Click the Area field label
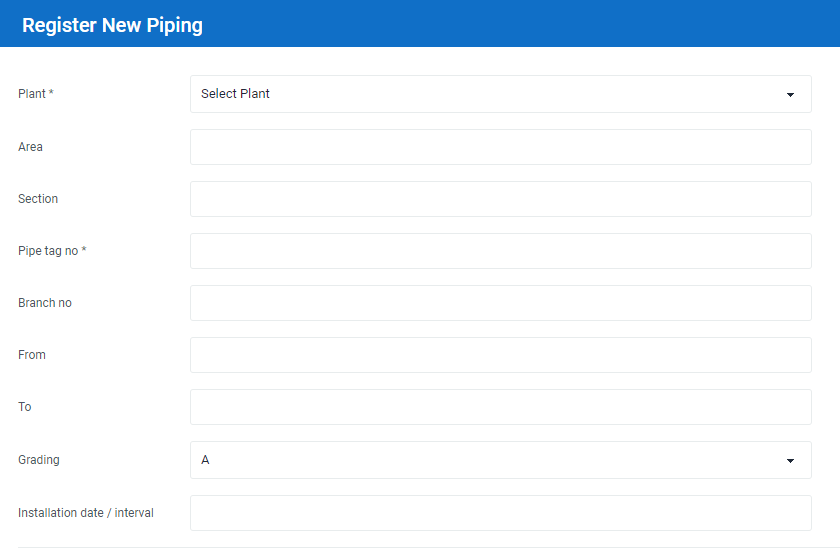This screenshot has height=556, width=840. click(30, 147)
